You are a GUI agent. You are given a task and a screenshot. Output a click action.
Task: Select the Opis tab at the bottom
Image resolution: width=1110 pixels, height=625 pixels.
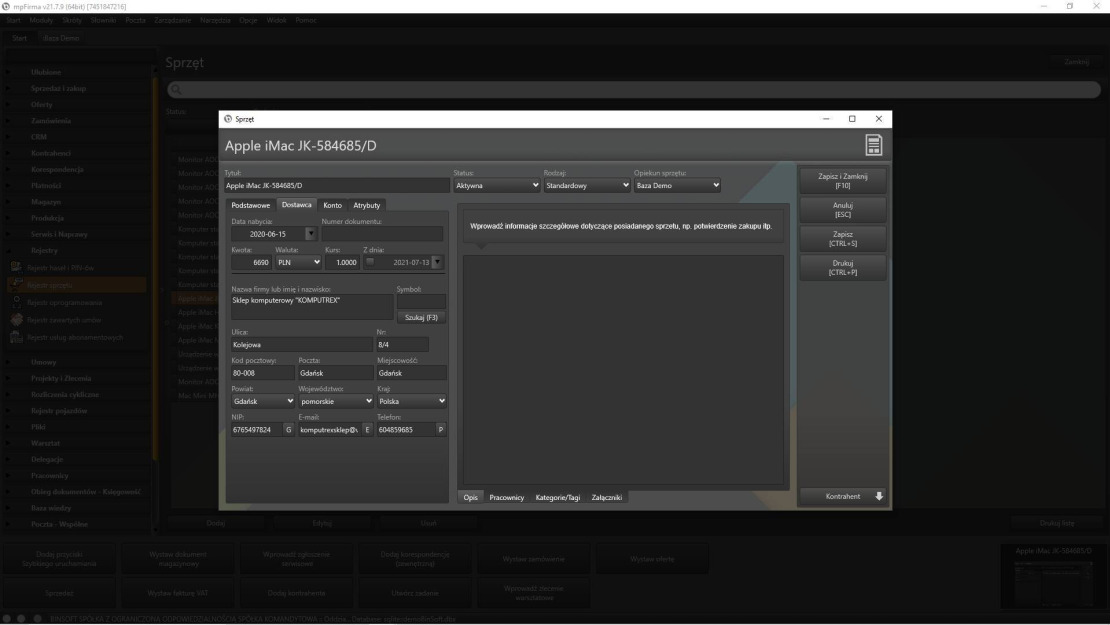[x=471, y=498]
